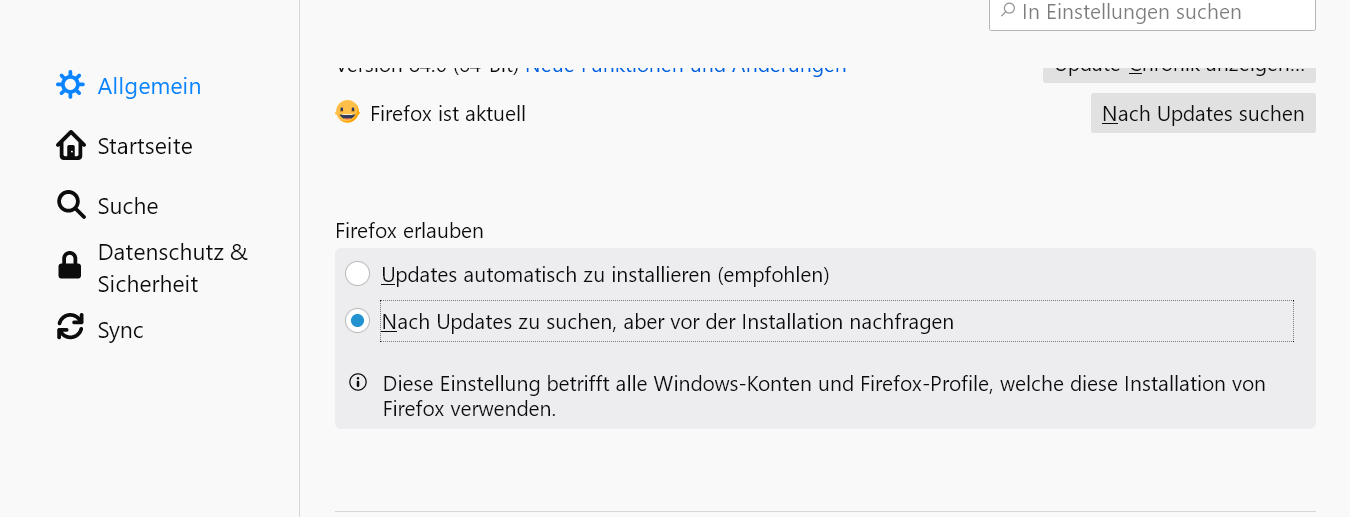Click the Startseite house icon

pos(70,146)
